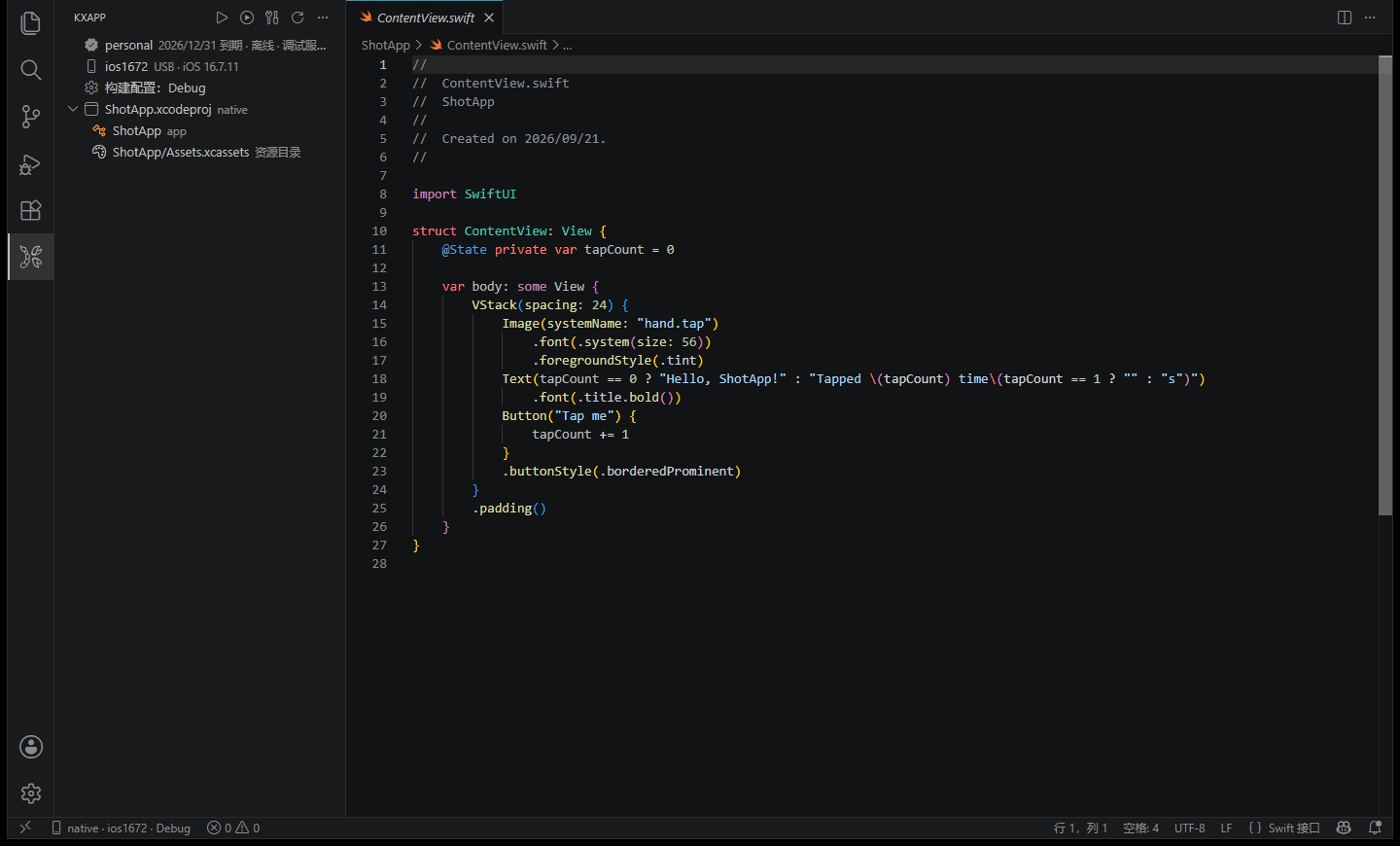Image resolution: width=1400 pixels, height=846 pixels.
Task: Click the .buttonStyle(.borderedProminent) code line
Action: (621, 471)
